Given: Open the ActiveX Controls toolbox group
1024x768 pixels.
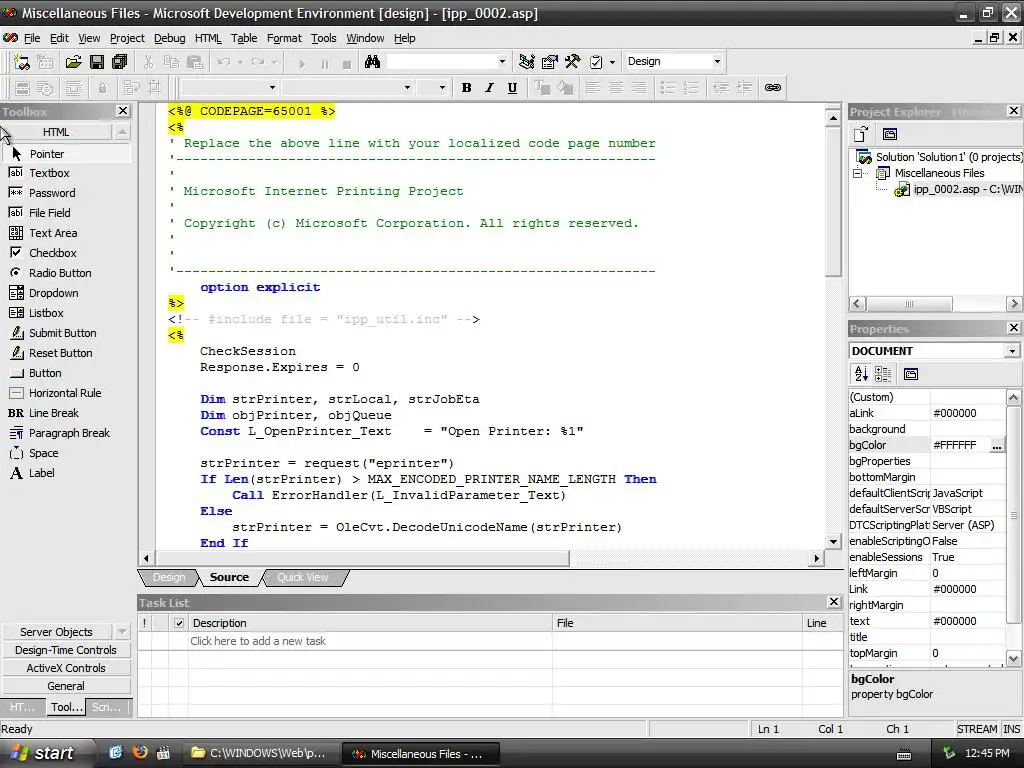Looking at the screenshot, I should [x=65, y=668].
